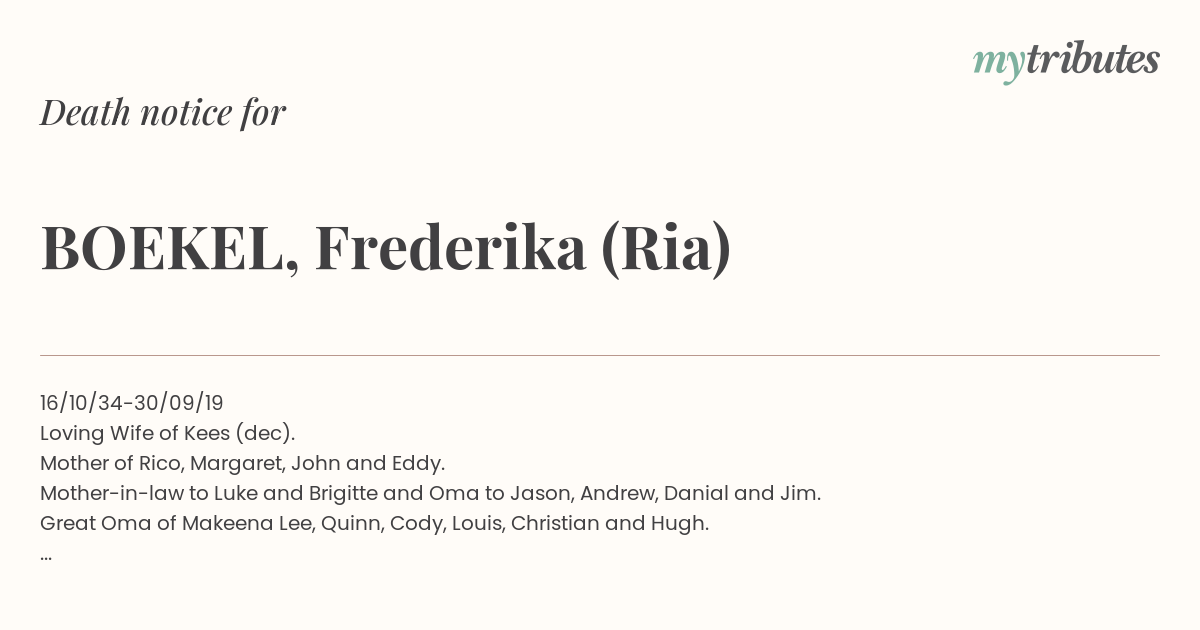Click the name Kees in the notice

pos(208,433)
